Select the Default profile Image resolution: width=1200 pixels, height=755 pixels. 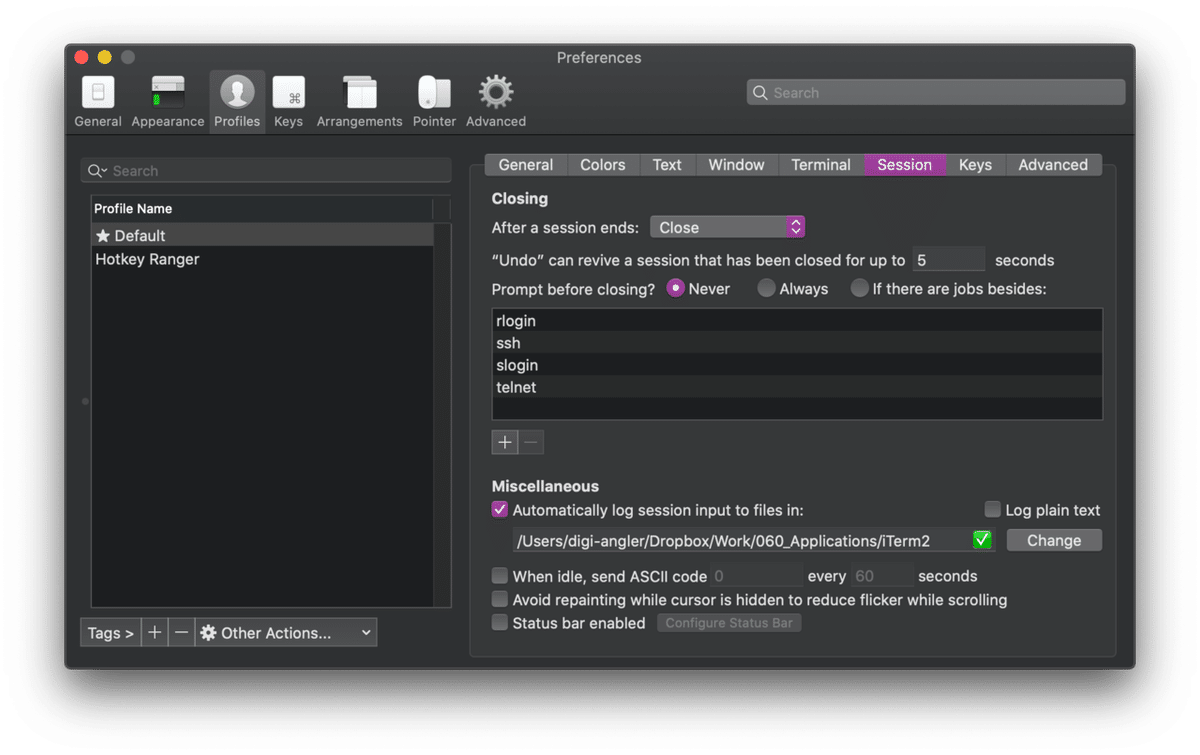point(263,236)
